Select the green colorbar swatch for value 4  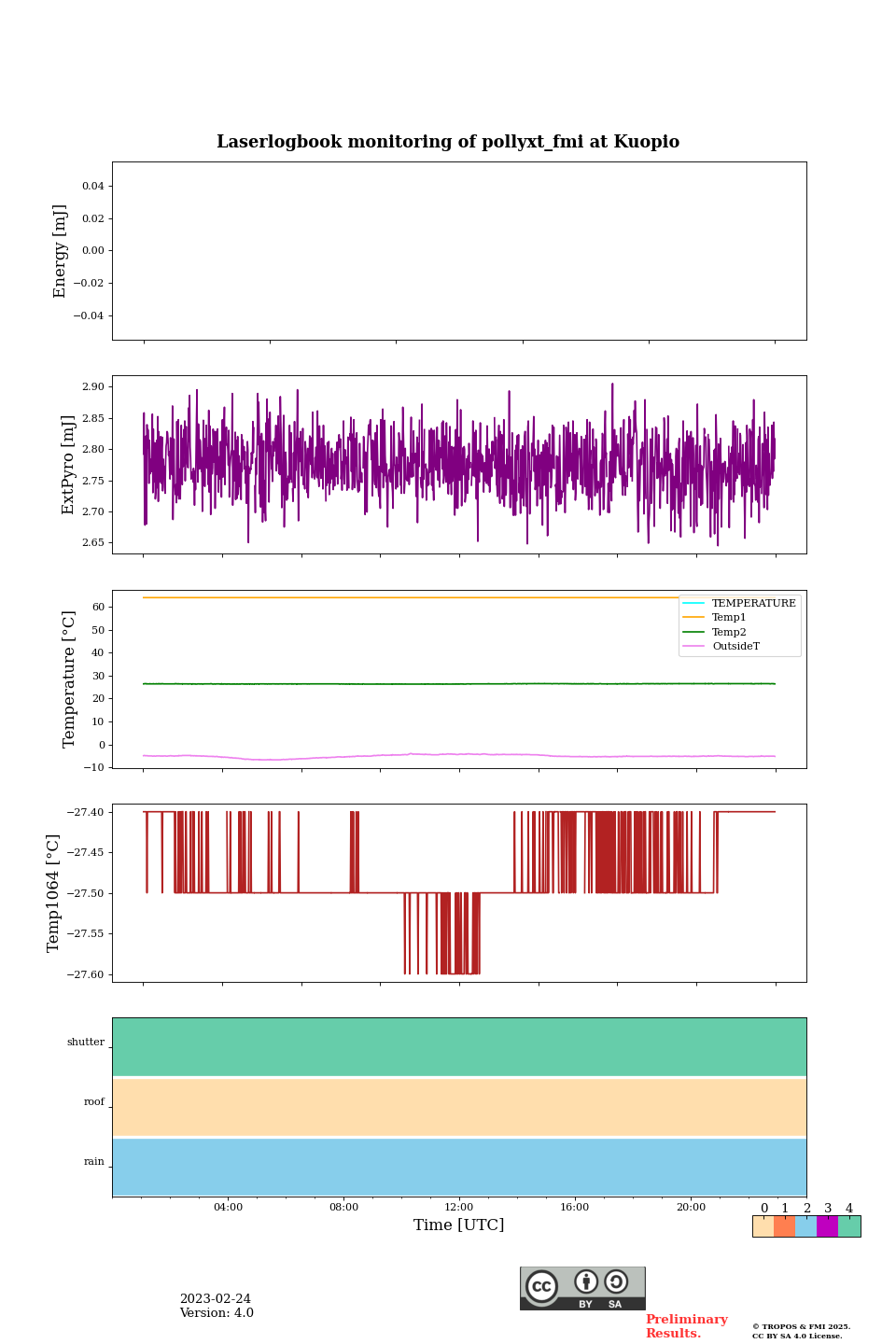(849, 1226)
